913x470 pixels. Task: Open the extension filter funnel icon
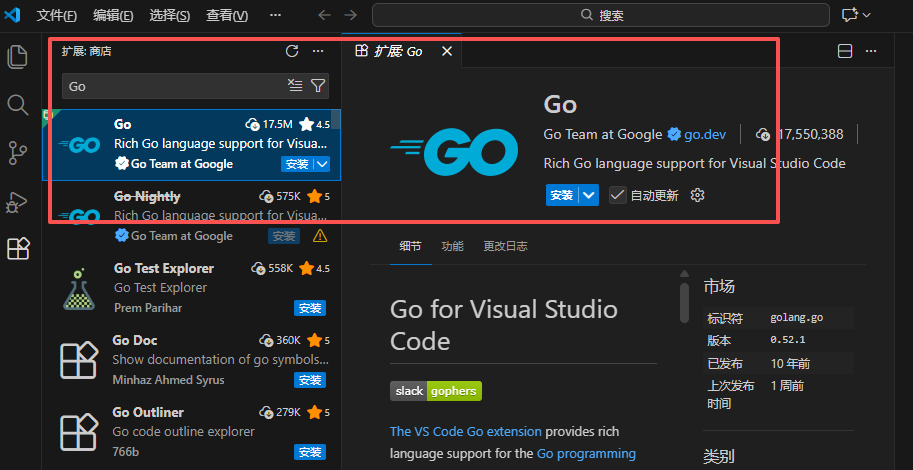click(318, 86)
